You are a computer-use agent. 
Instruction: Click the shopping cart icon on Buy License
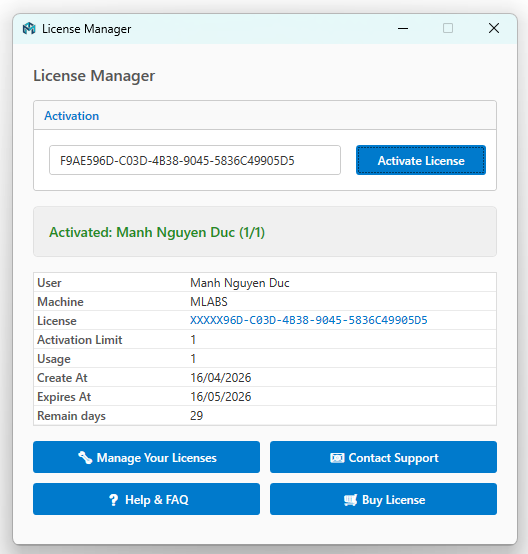click(x=351, y=500)
